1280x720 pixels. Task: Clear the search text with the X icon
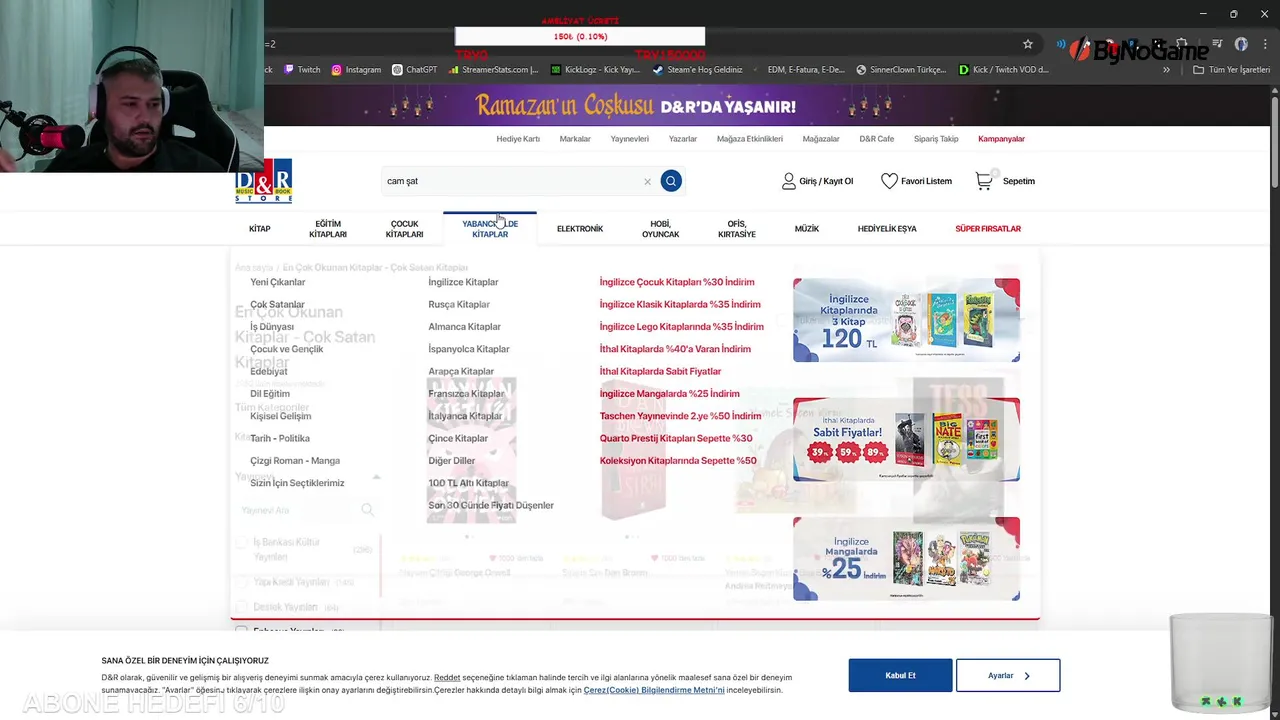pyautogui.click(x=647, y=182)
